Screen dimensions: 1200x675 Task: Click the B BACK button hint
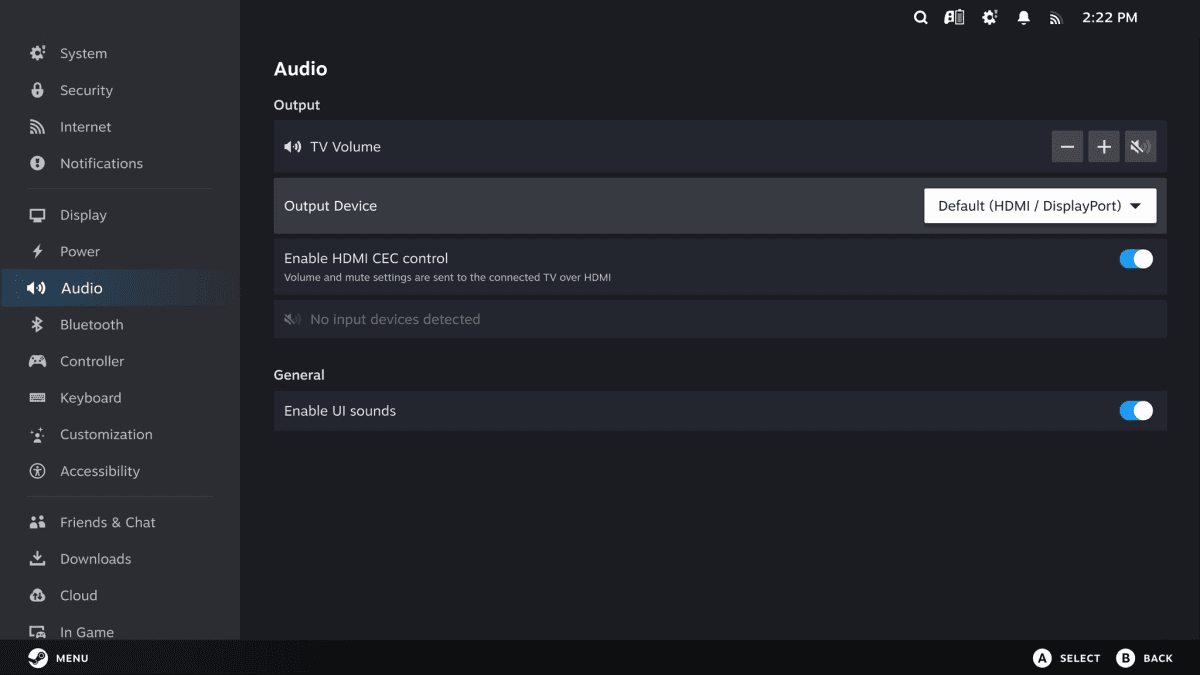click(1144, 658)
